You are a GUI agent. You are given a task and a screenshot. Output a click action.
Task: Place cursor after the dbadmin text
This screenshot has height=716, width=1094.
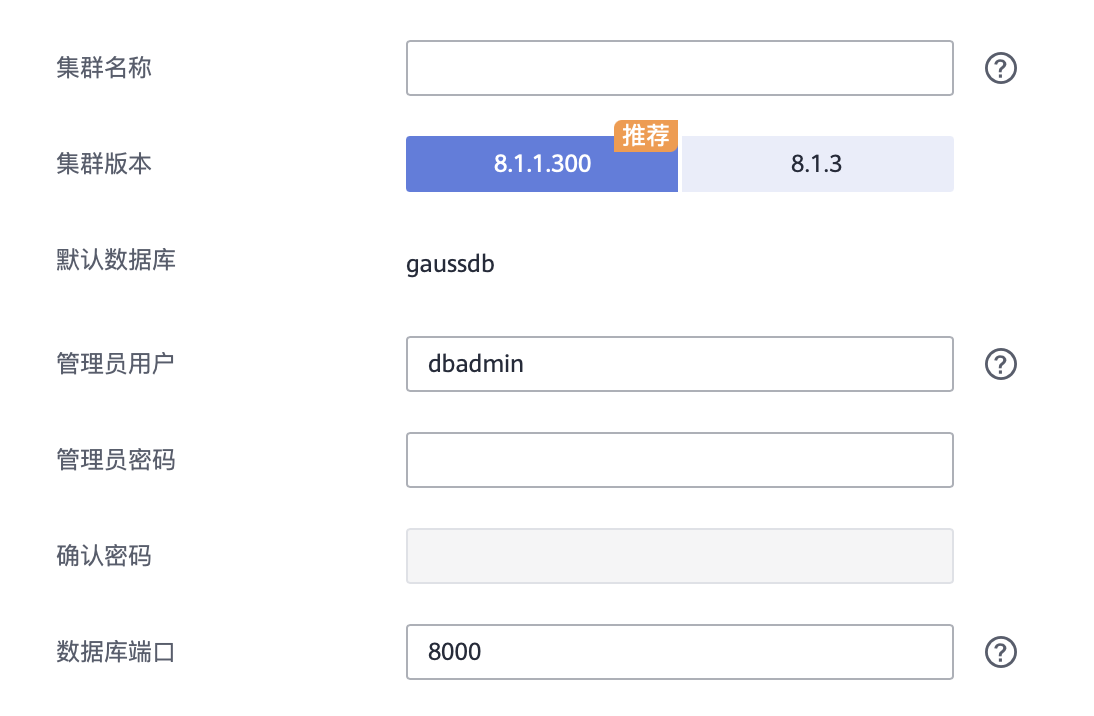point(526,364)
